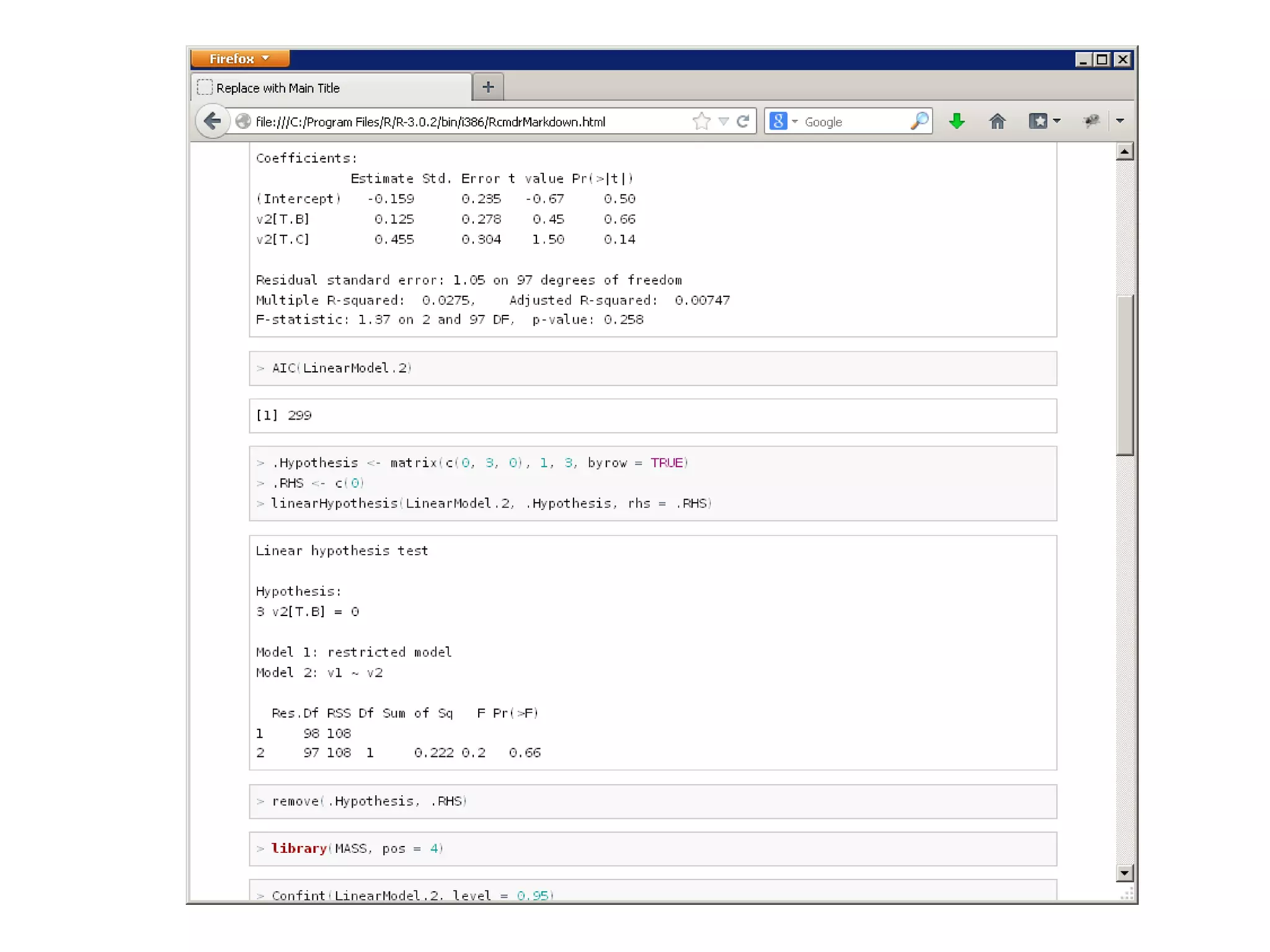
Task: Open the bookmarks menu button
Action: [x=1044, y=121]
